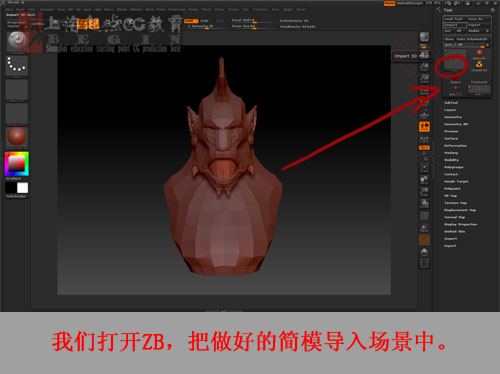500x374 pixels.
Task: Expand the Layers section
Action: tap(450, 110)
